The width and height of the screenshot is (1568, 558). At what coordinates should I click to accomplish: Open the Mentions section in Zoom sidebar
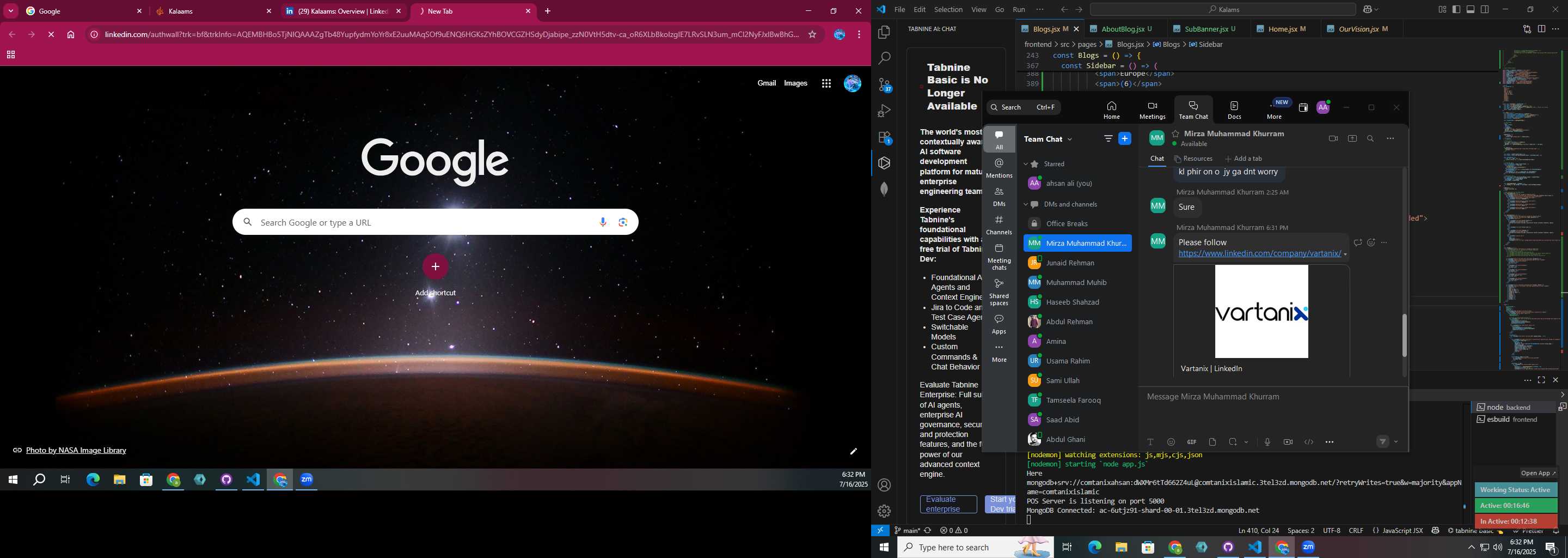coord(999,168)
